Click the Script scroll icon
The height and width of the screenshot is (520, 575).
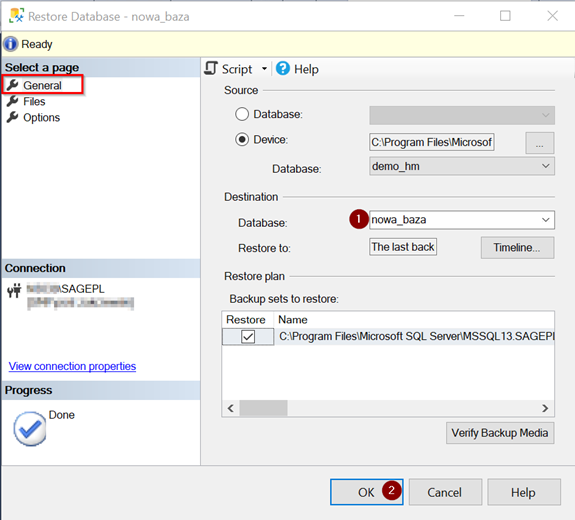[211, 69]
